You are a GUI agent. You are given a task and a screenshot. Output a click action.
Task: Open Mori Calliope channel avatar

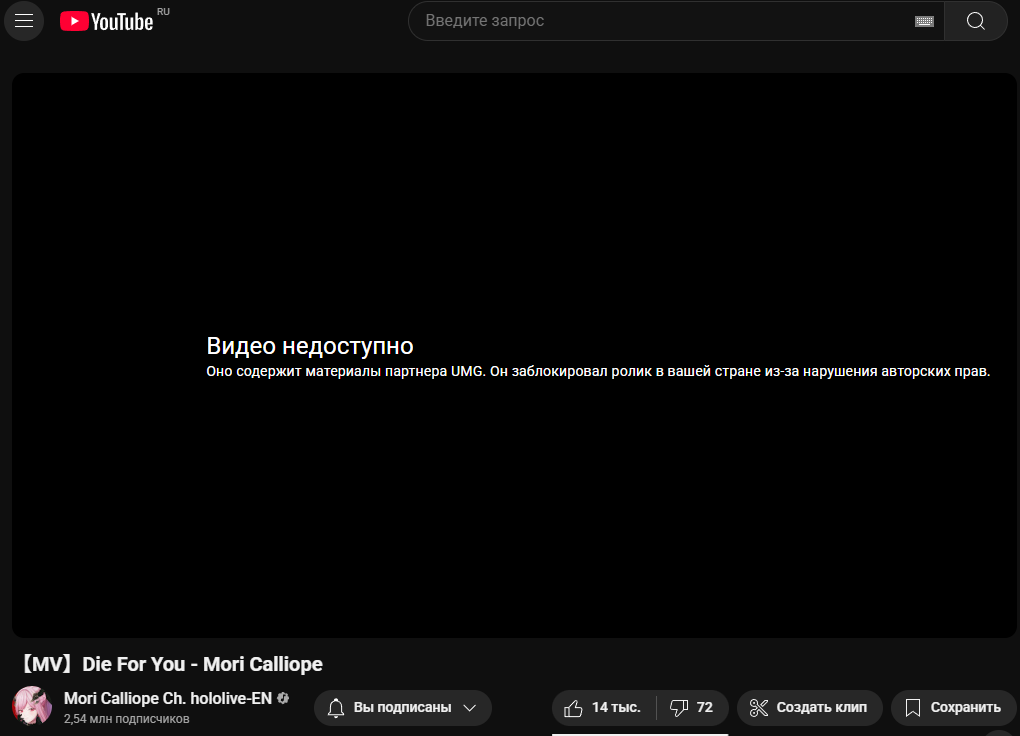[32, 706]
